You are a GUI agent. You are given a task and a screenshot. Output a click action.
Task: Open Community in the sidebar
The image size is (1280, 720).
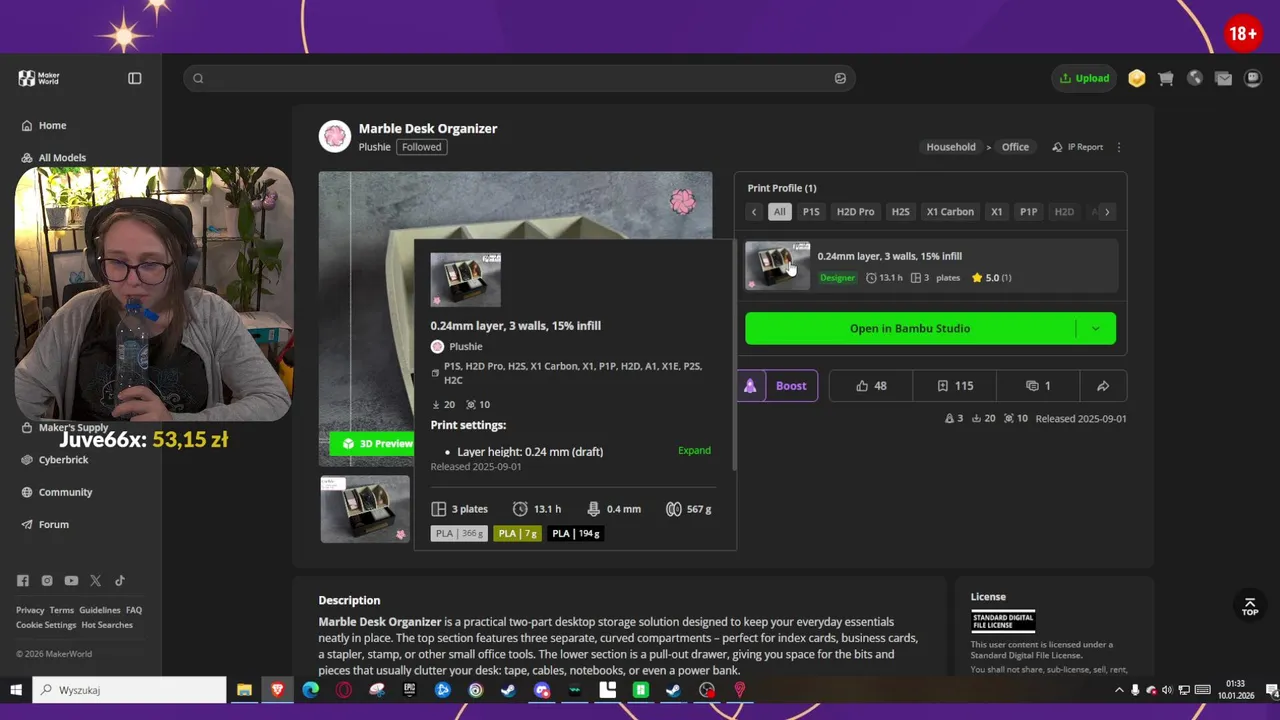pyautogui.click(x=65, y=492)
